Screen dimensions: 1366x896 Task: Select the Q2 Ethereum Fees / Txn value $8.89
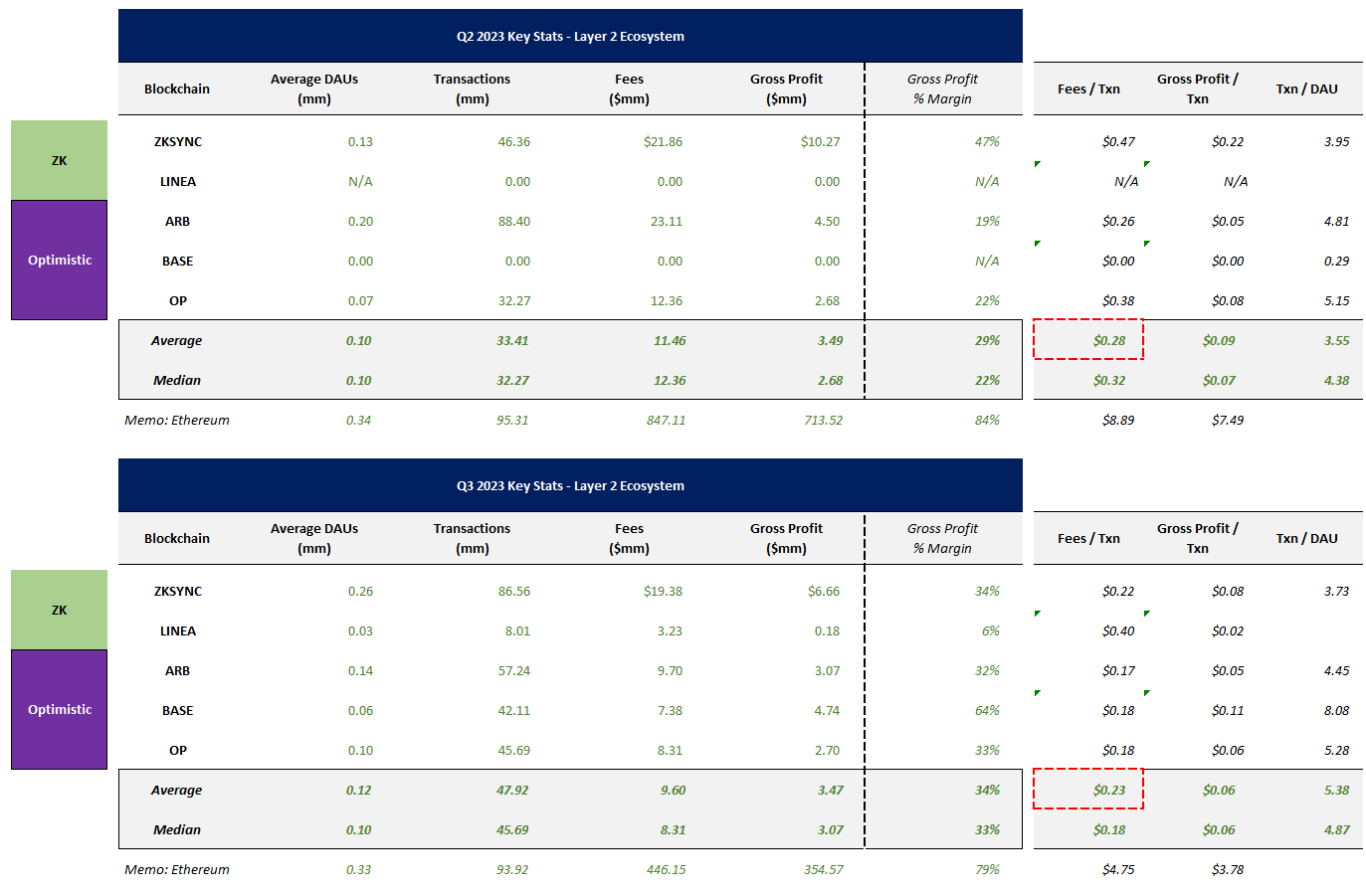1118,420
